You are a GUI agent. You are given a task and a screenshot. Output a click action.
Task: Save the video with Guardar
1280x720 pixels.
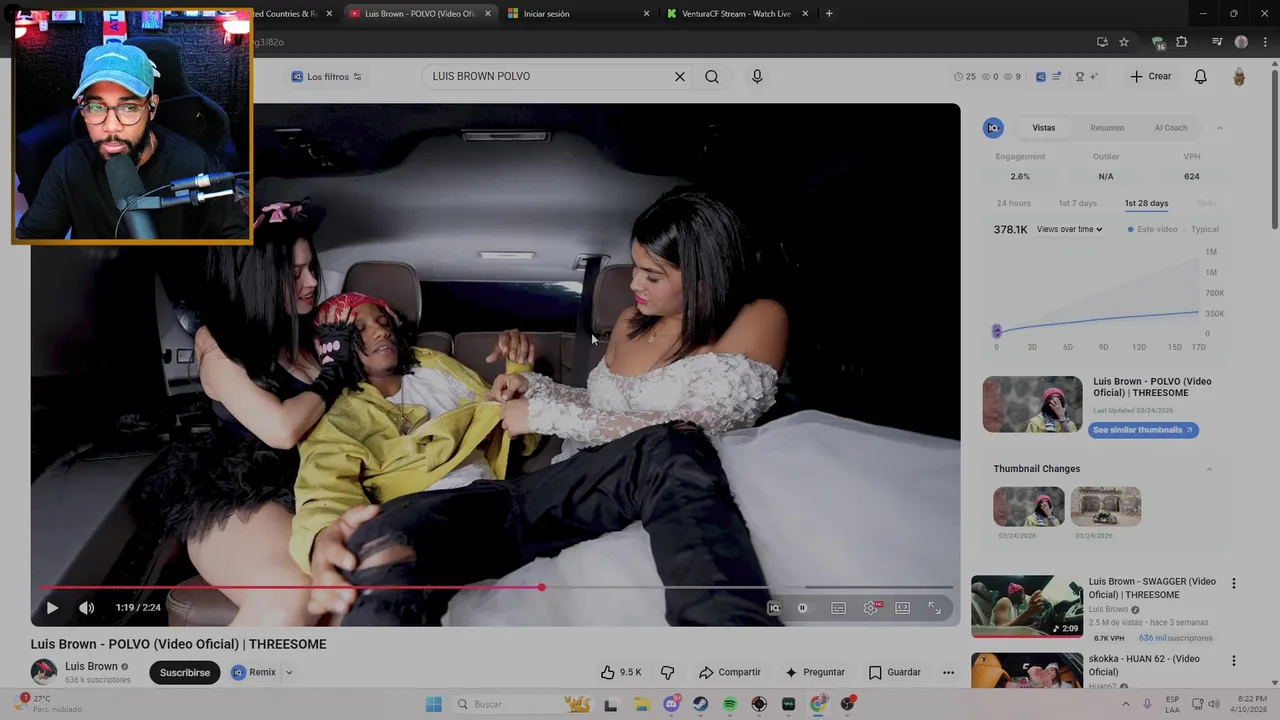pos(895,672)
